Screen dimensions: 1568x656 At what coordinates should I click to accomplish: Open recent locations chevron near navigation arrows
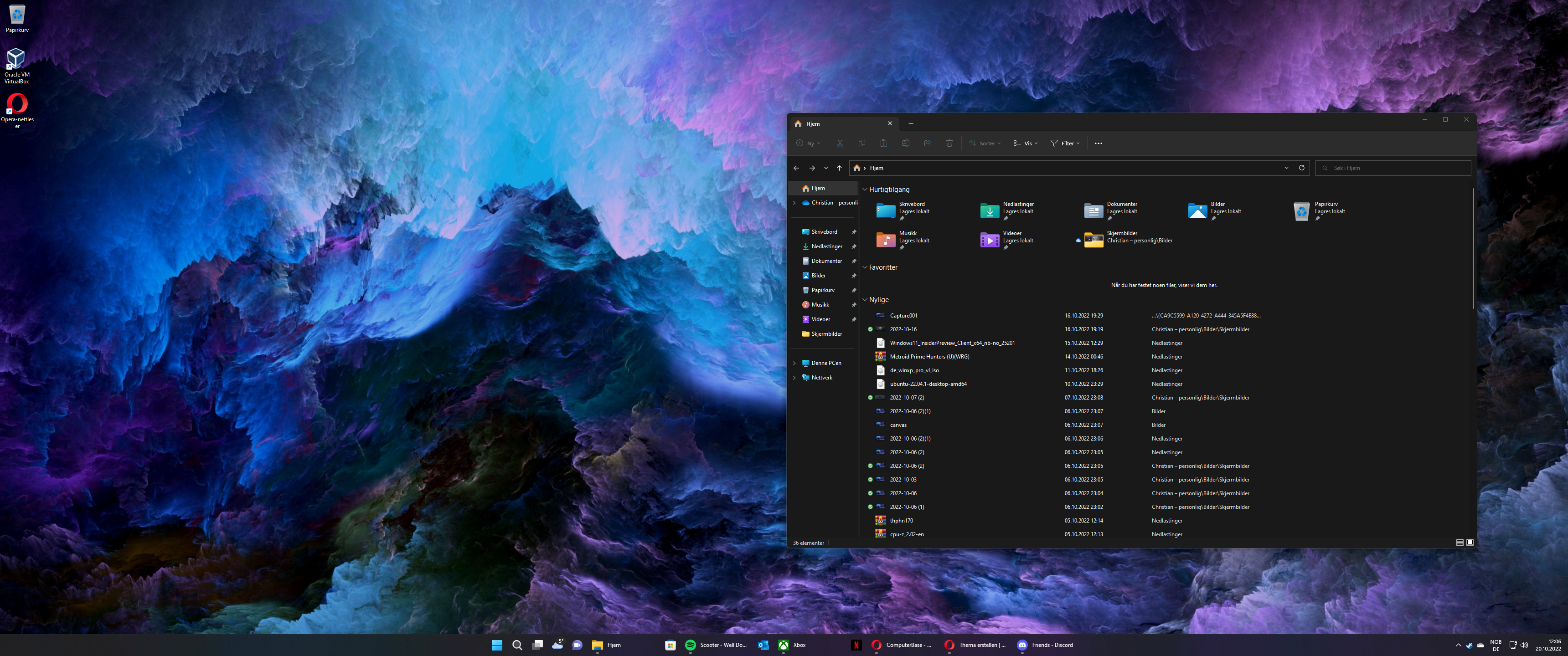(826, 168)
